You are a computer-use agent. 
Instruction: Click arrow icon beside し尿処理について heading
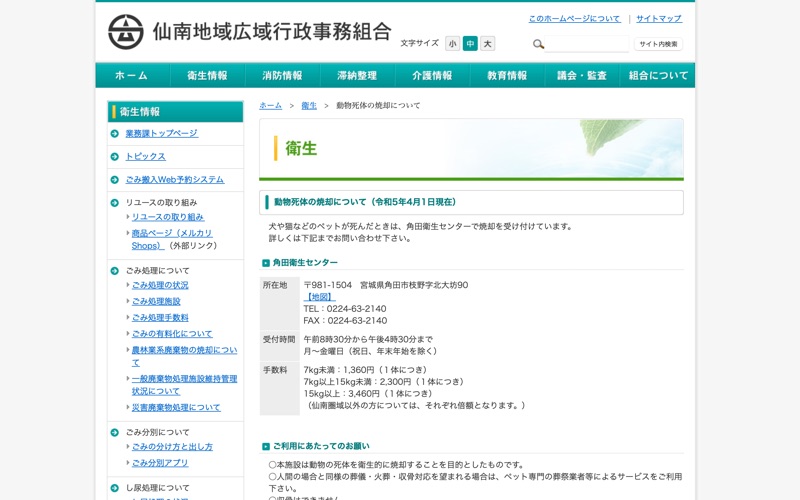pos(115,488)
